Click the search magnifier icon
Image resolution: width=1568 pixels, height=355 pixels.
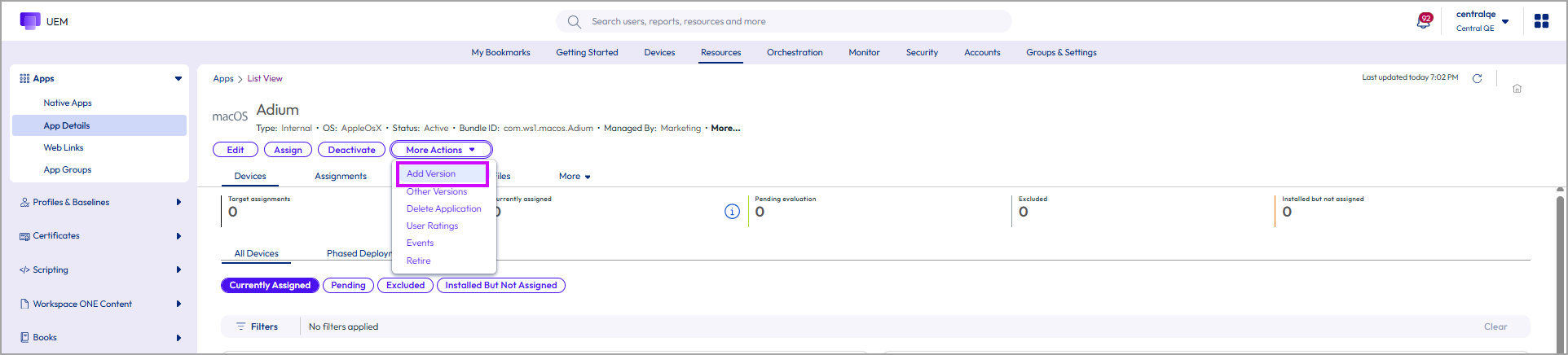[x=575, y=21]
